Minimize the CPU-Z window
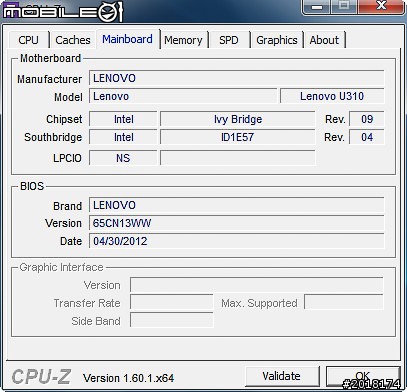The height and width of the screenshot is (392, 407). coord(317,7)
